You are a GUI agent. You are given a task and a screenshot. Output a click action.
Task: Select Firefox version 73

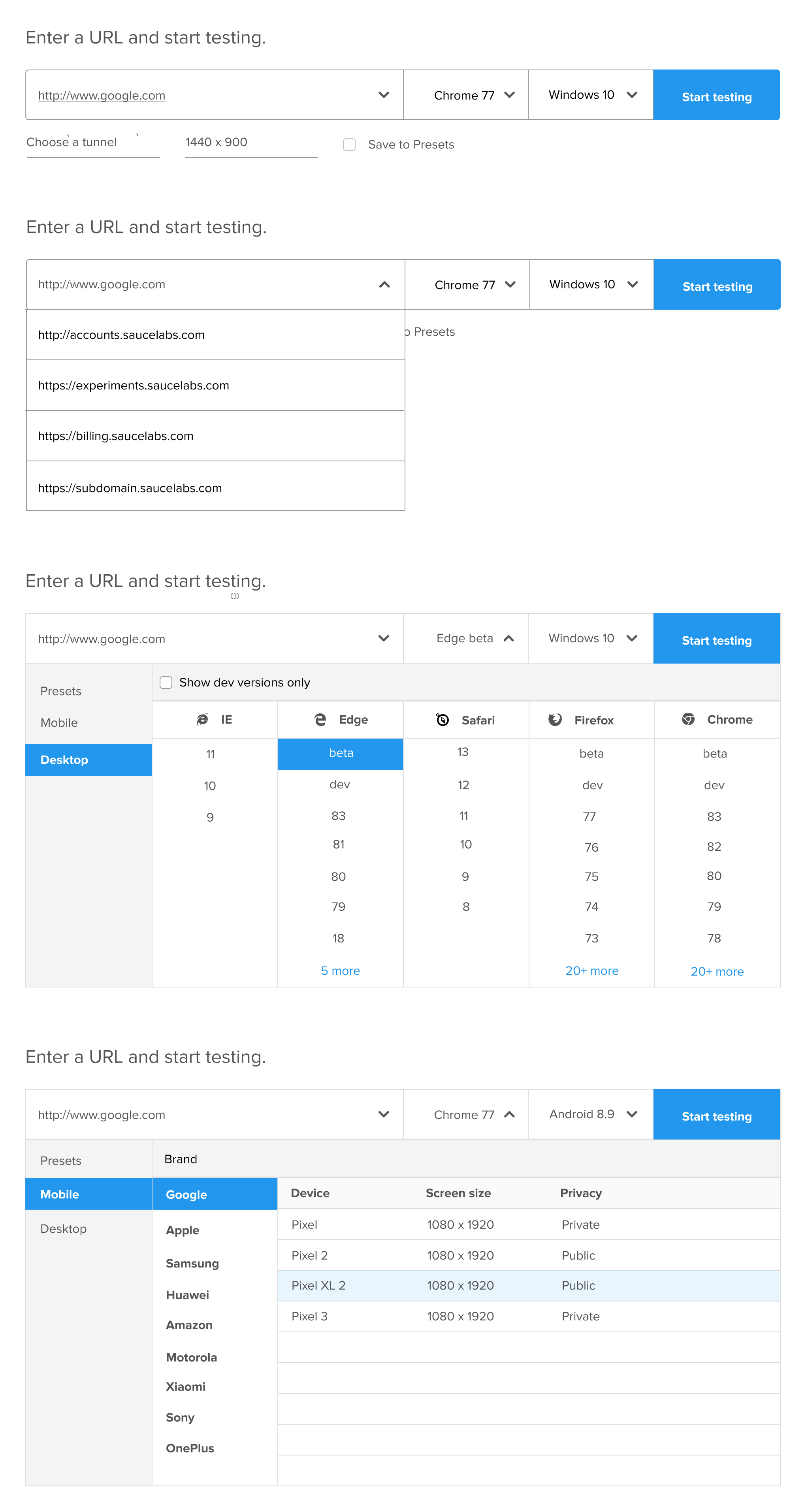(x=591, y=938)
